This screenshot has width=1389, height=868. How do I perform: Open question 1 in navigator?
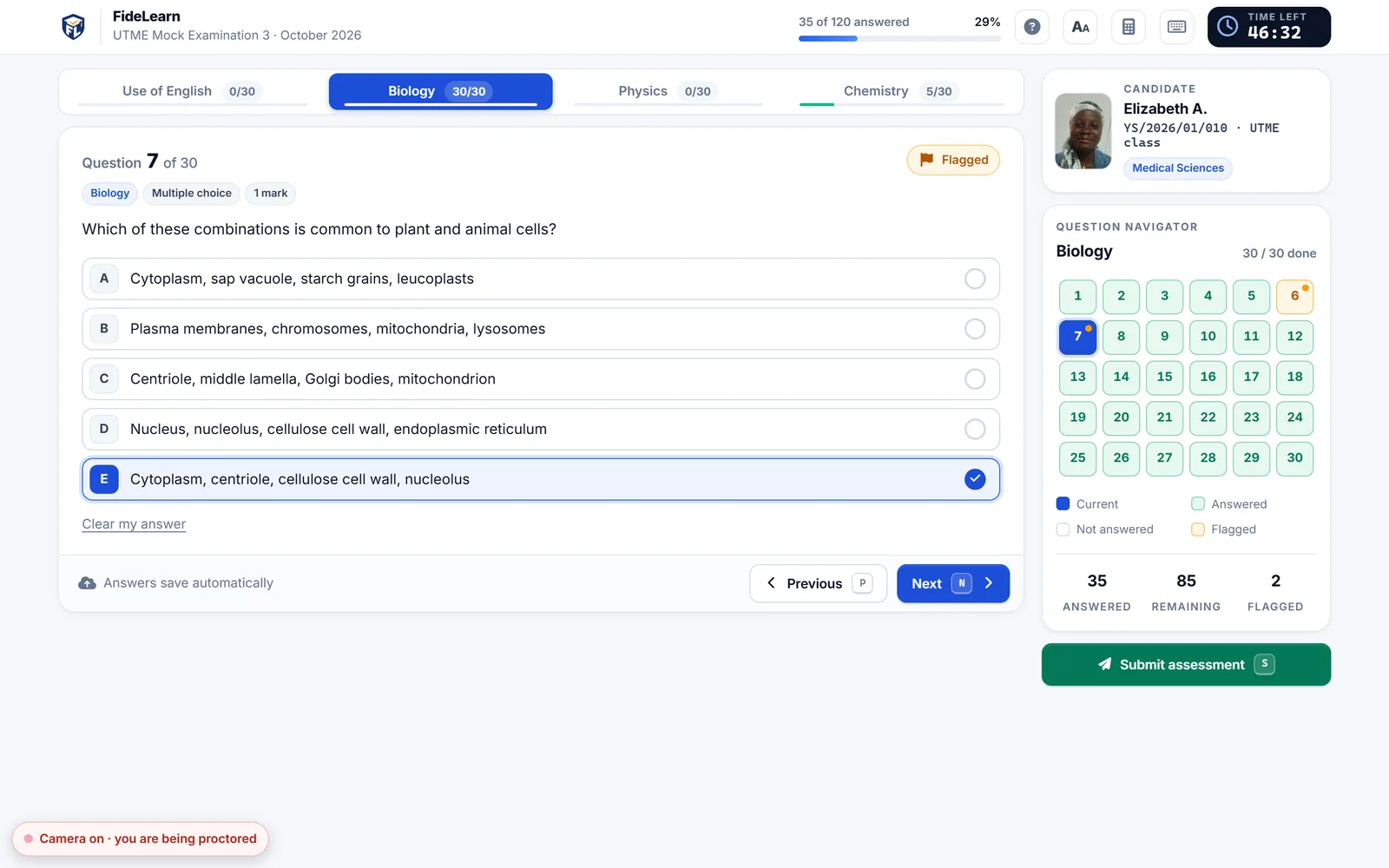click(x=1077, y=296)
